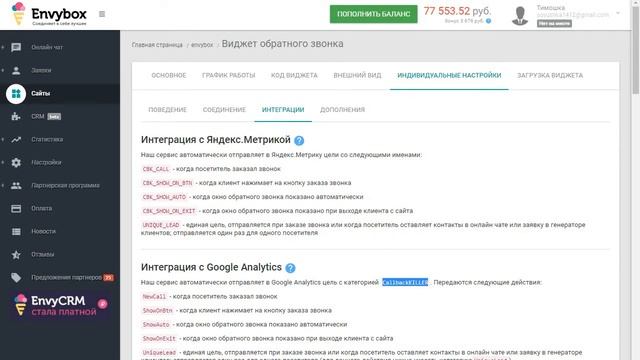
Task: Click the CBK_SHOW_AUTO goal code
Action: pyautogui.click(x=164, y=197)
